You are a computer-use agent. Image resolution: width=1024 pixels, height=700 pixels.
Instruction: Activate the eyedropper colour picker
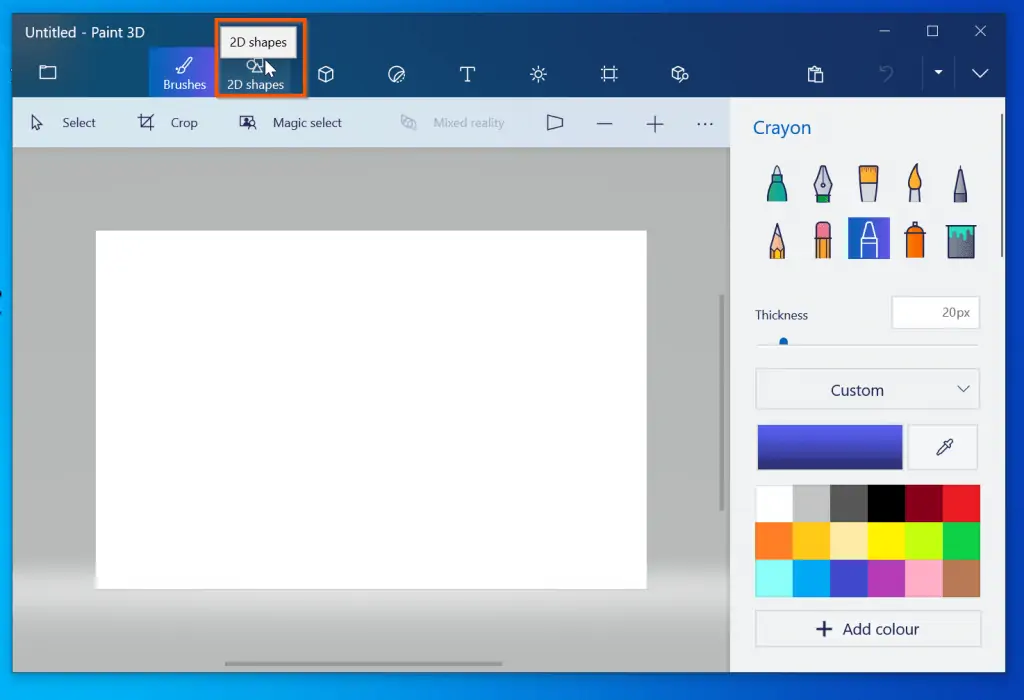[x=942, y=447]
